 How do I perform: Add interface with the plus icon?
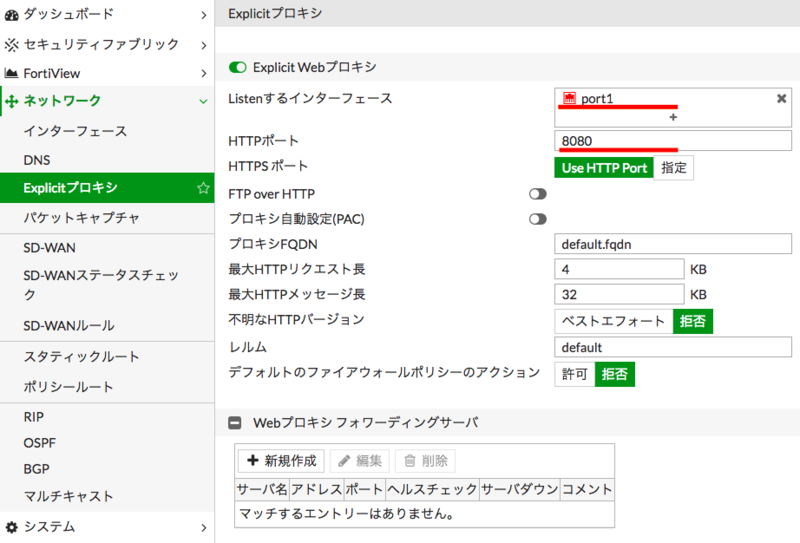click(x=673, y=117)
